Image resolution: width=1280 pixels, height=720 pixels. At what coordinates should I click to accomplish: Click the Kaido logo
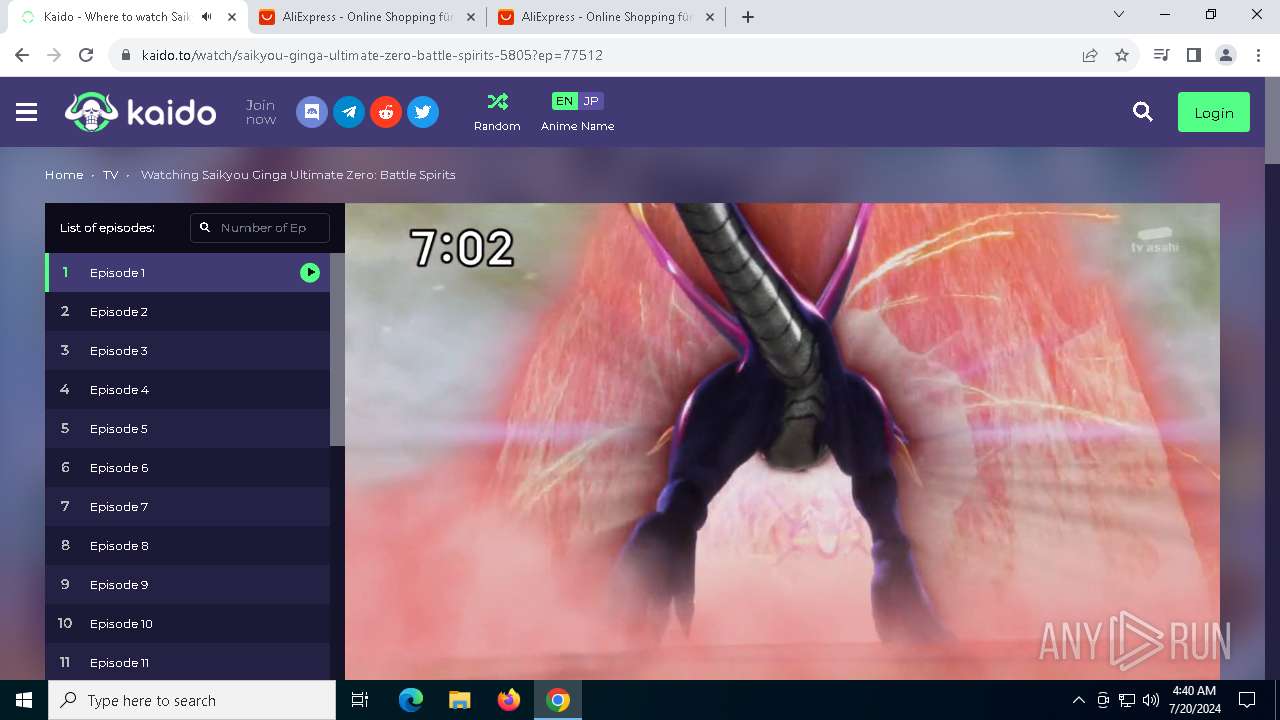(141, 112)
